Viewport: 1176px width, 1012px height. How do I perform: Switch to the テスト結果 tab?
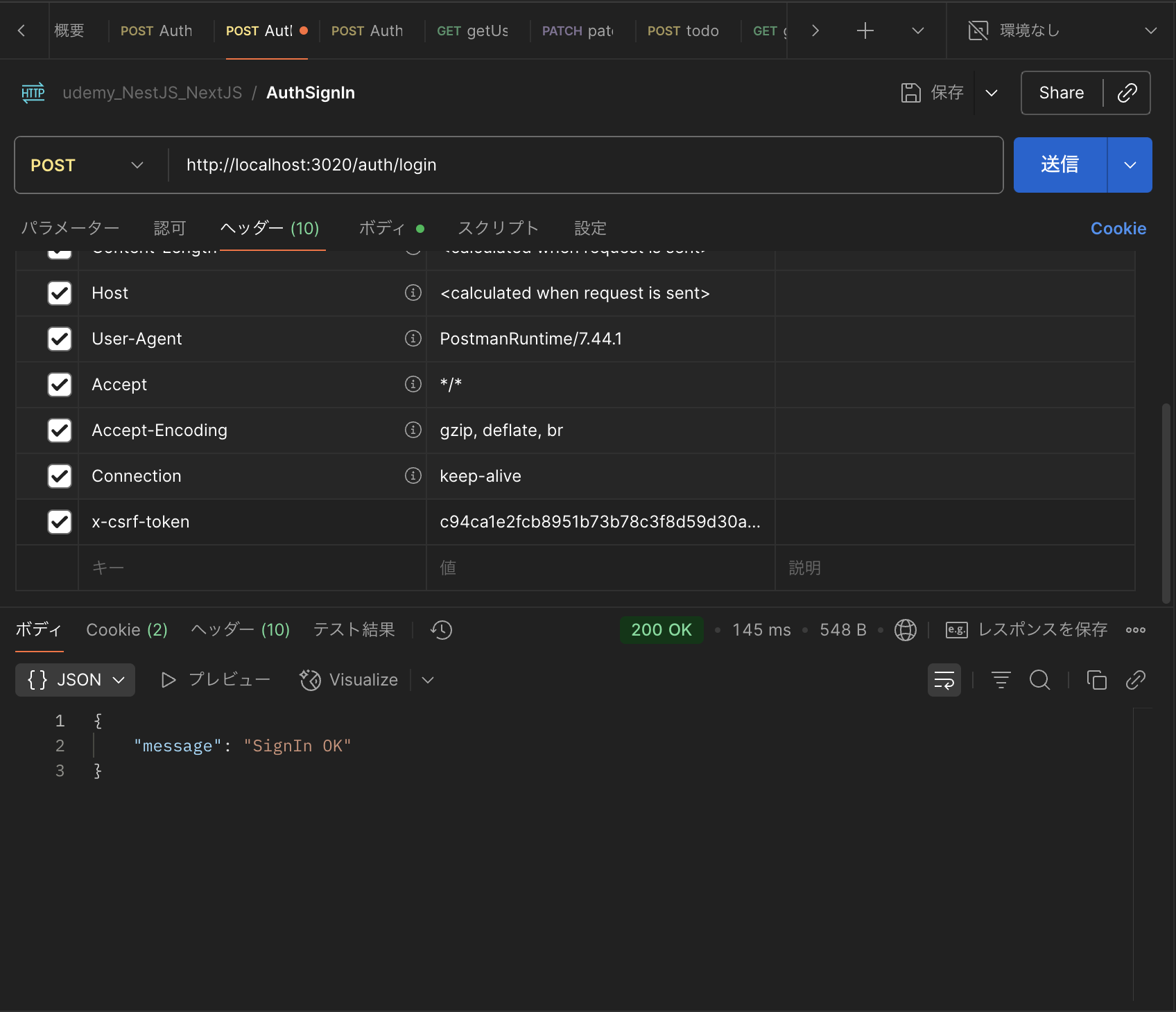[354, 630]
